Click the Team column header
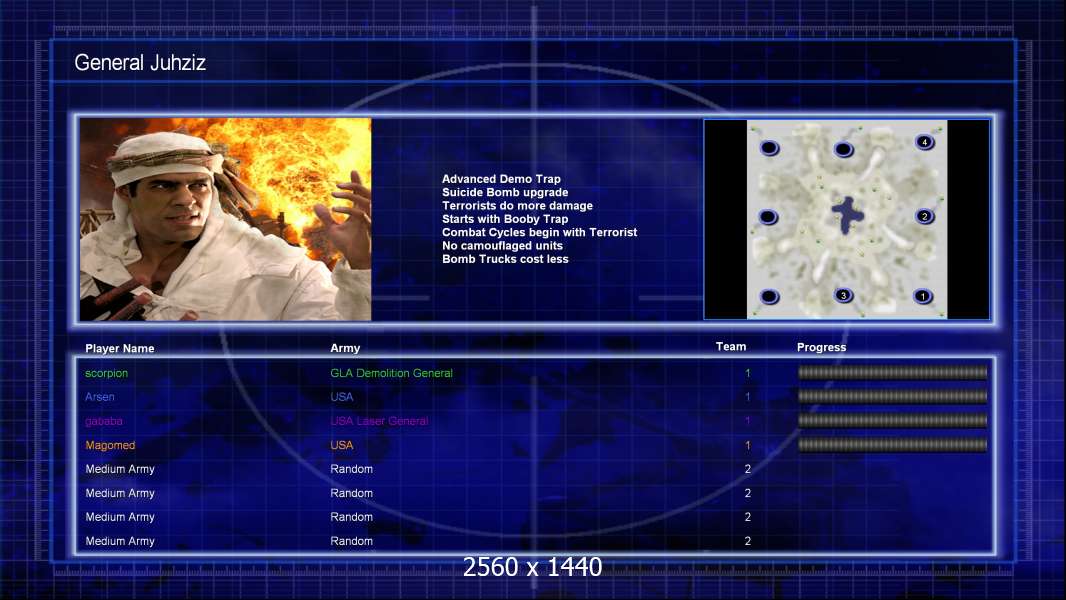 pos(731,347)
